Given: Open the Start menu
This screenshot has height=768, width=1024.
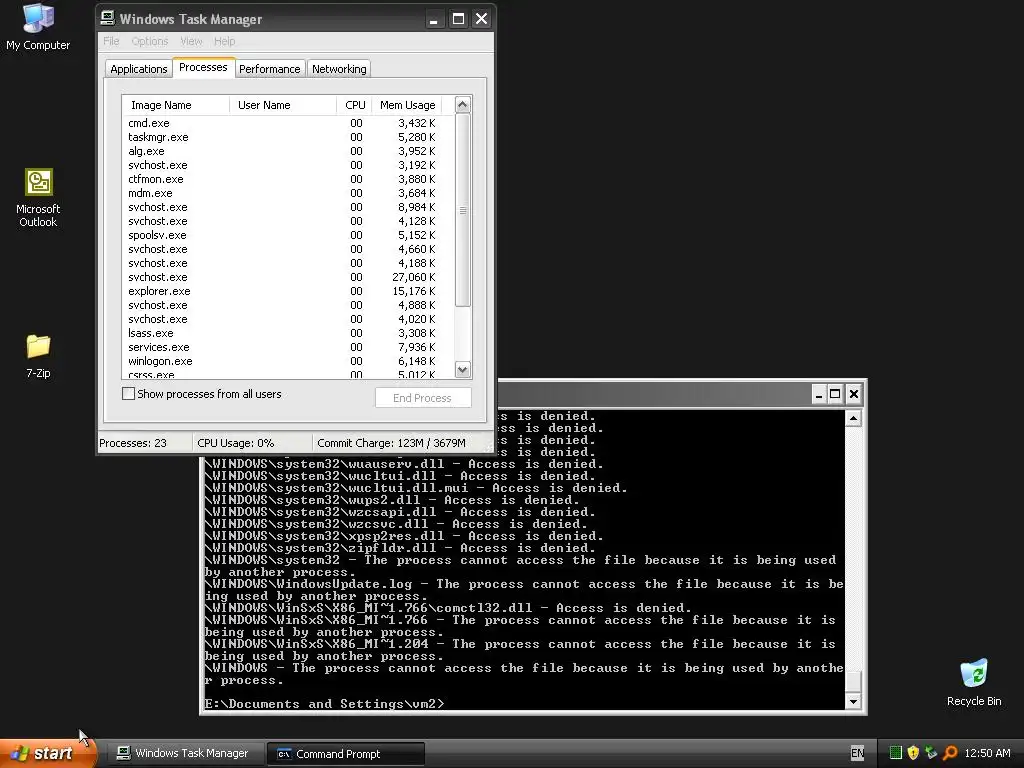Looking at the screenshot, I should pos(47,753).
